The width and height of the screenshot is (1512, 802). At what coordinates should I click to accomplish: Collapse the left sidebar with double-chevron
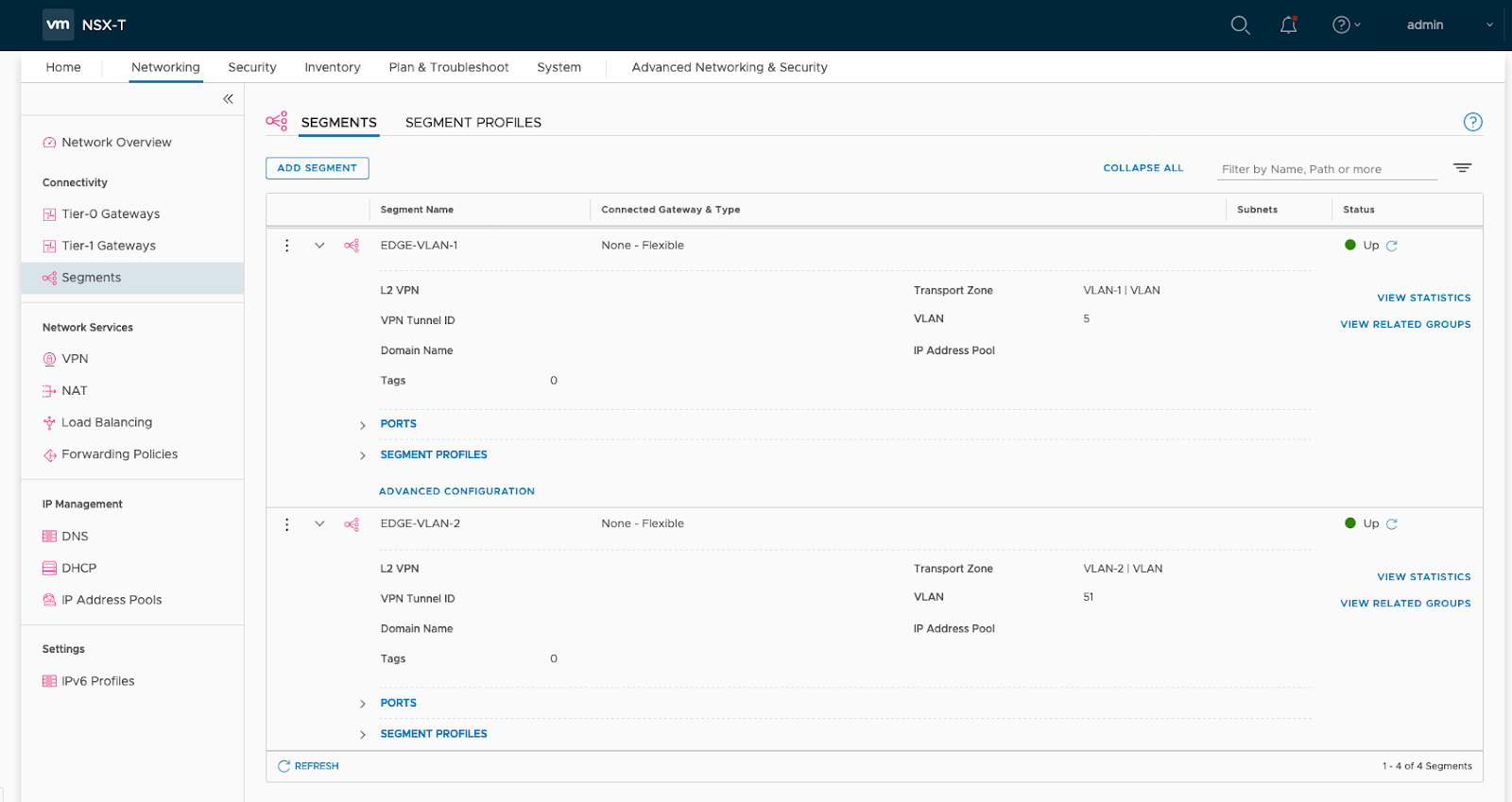point(228,99)
